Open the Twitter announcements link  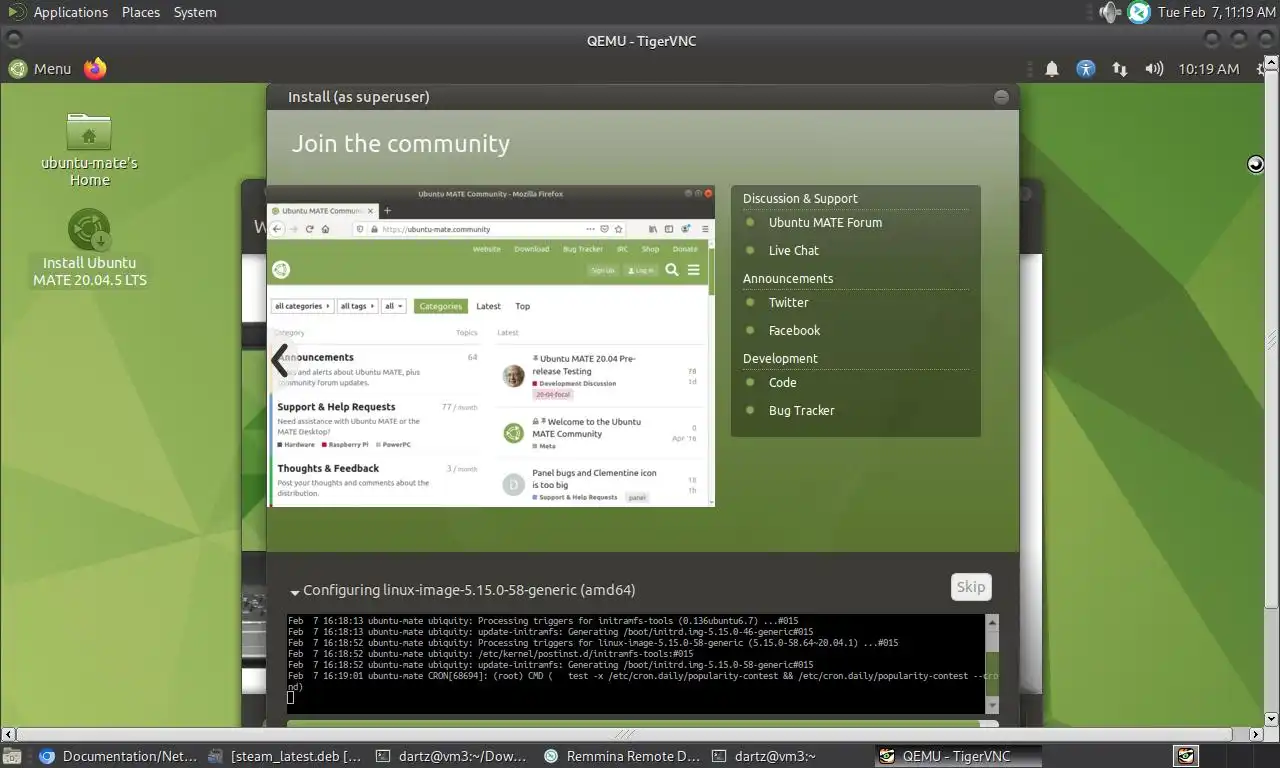coord(788,302)
